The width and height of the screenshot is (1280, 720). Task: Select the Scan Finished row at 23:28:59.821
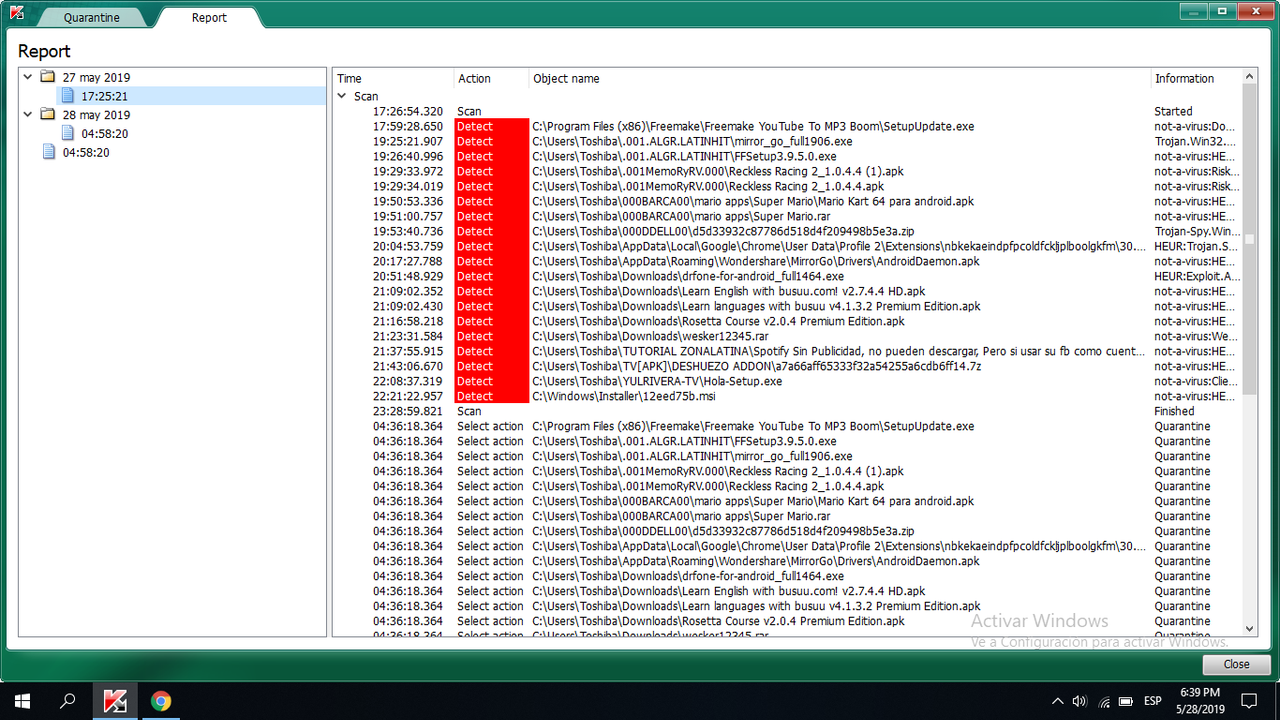click(787, 411)
